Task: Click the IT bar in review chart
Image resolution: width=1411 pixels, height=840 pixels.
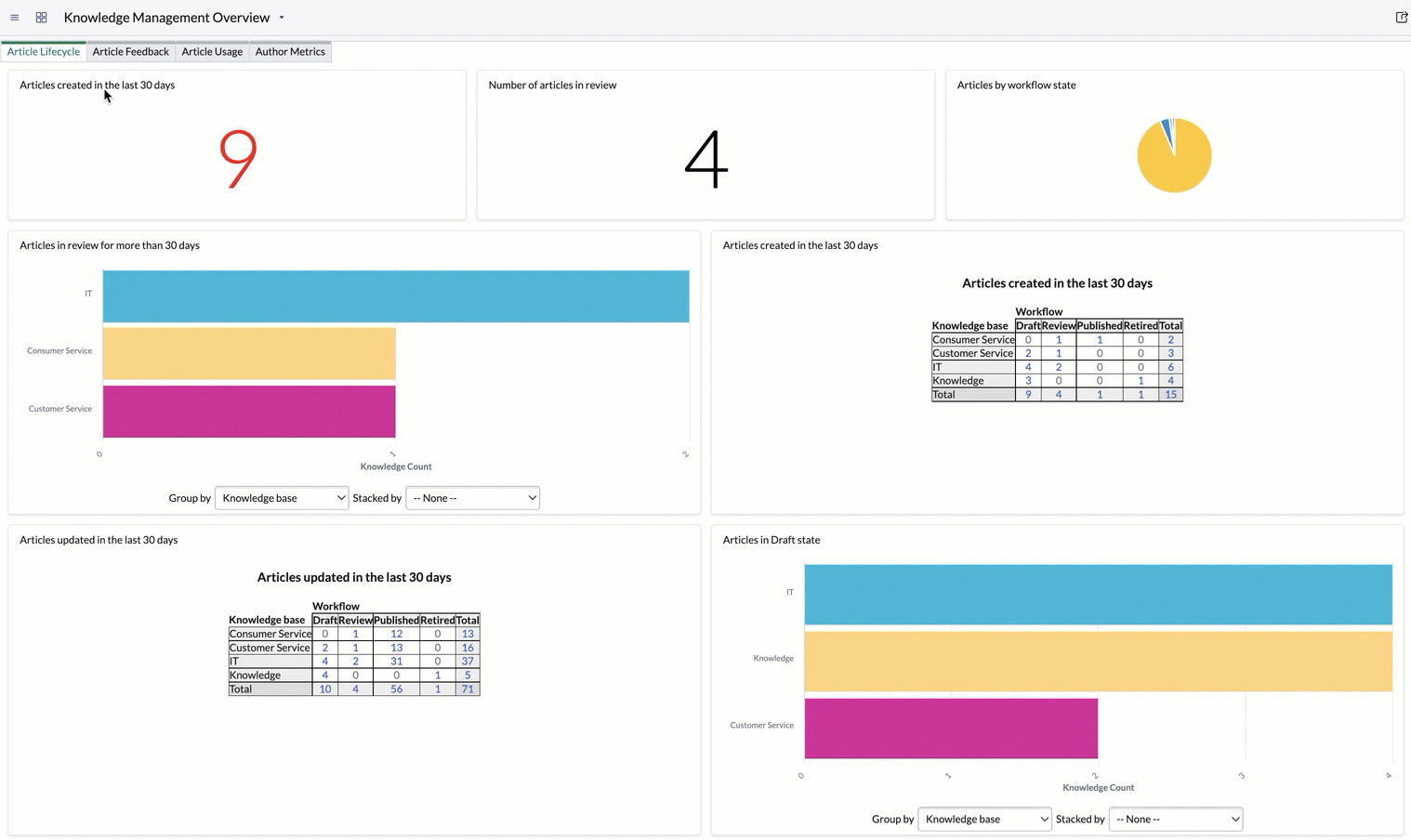Action: tap(396, 296)
